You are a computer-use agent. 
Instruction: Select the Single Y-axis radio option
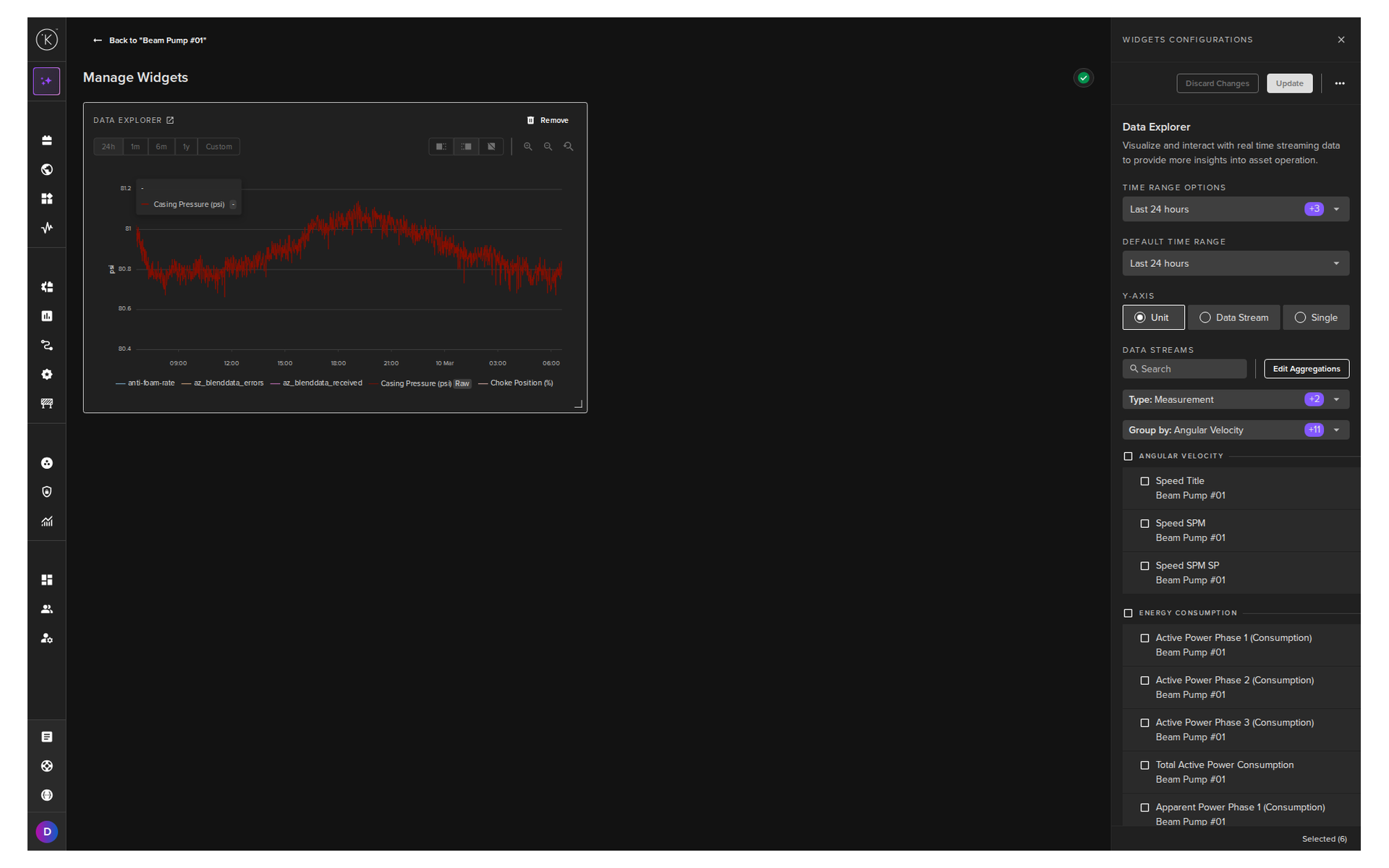[x=1316, y=318]
